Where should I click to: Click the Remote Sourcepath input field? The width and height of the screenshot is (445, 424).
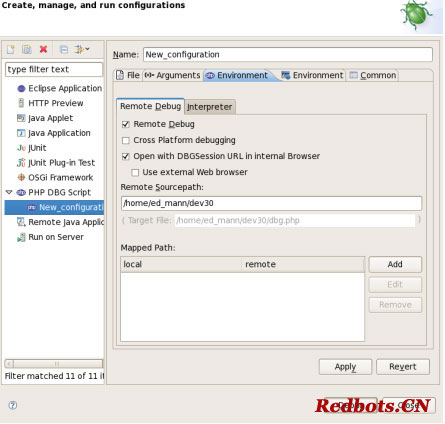pos(271,203)
